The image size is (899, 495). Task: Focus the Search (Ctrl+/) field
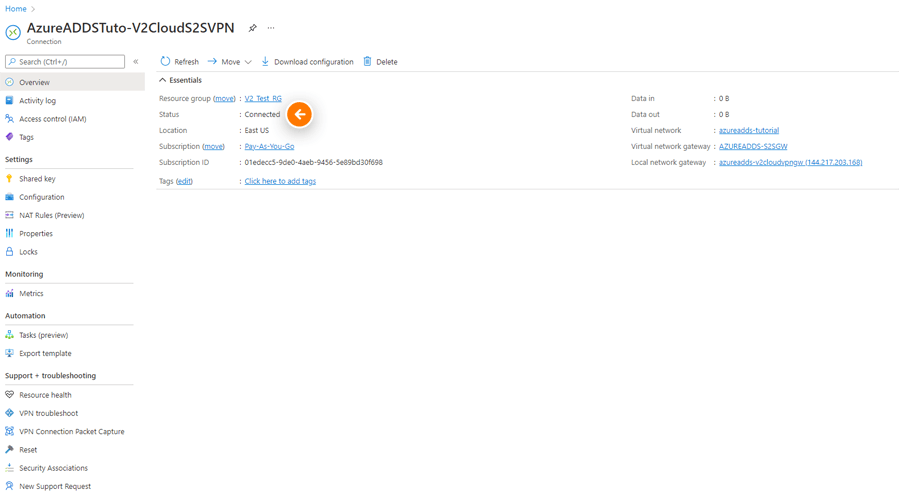point(65,61)
